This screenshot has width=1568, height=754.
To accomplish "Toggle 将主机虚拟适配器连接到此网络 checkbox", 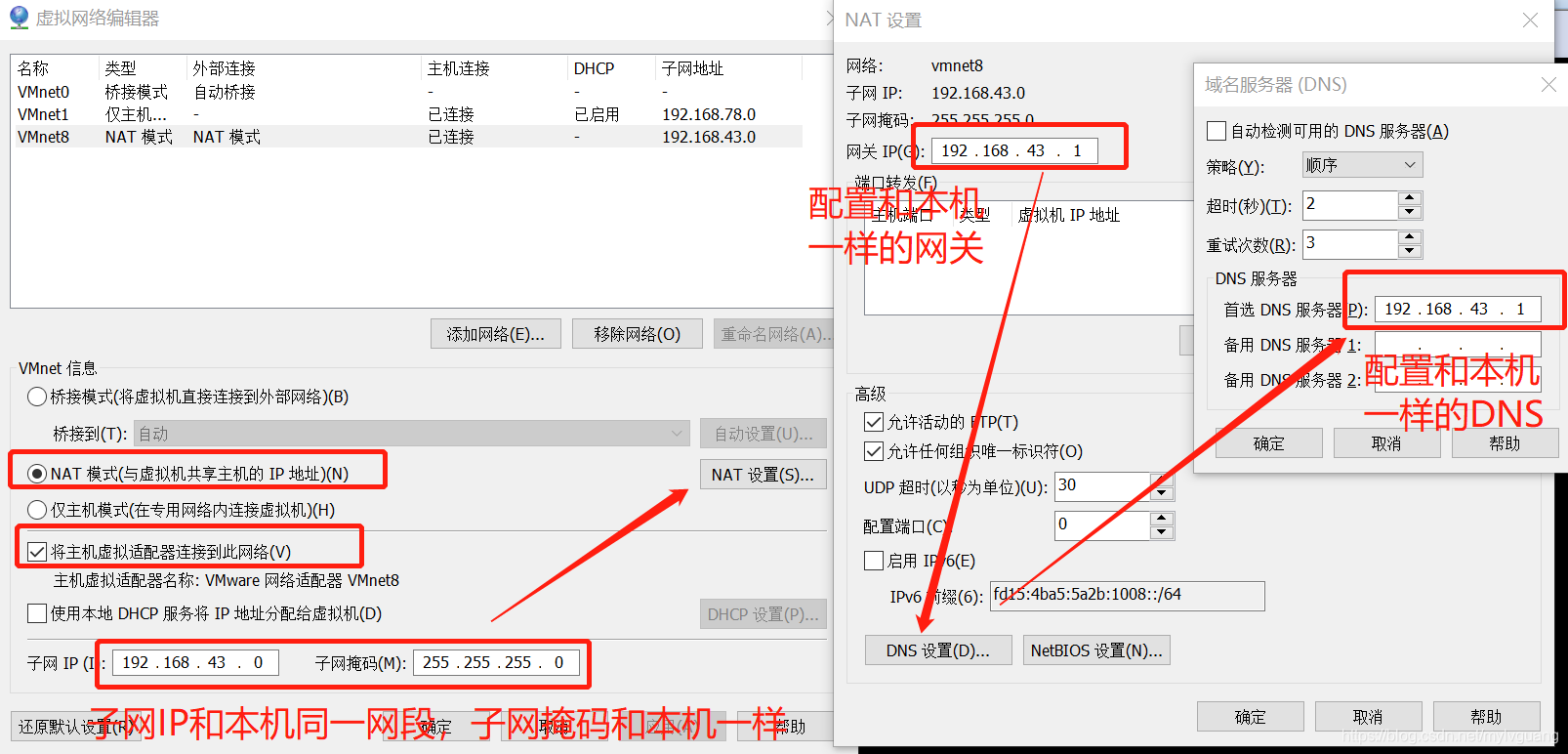I will pyautogui.click(x=37, y=552).
